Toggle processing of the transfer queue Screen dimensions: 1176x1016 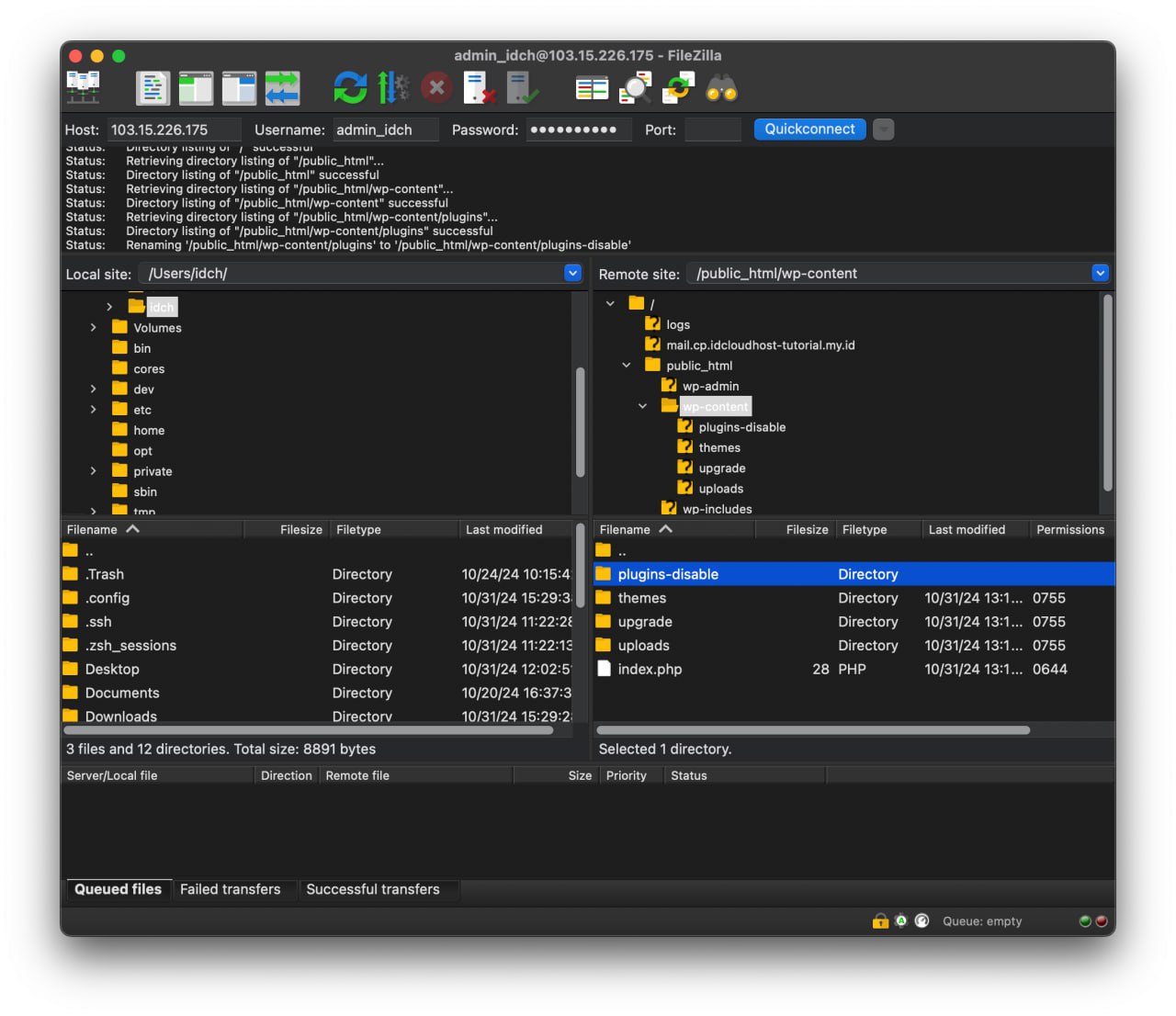click(x=393, y=88)
